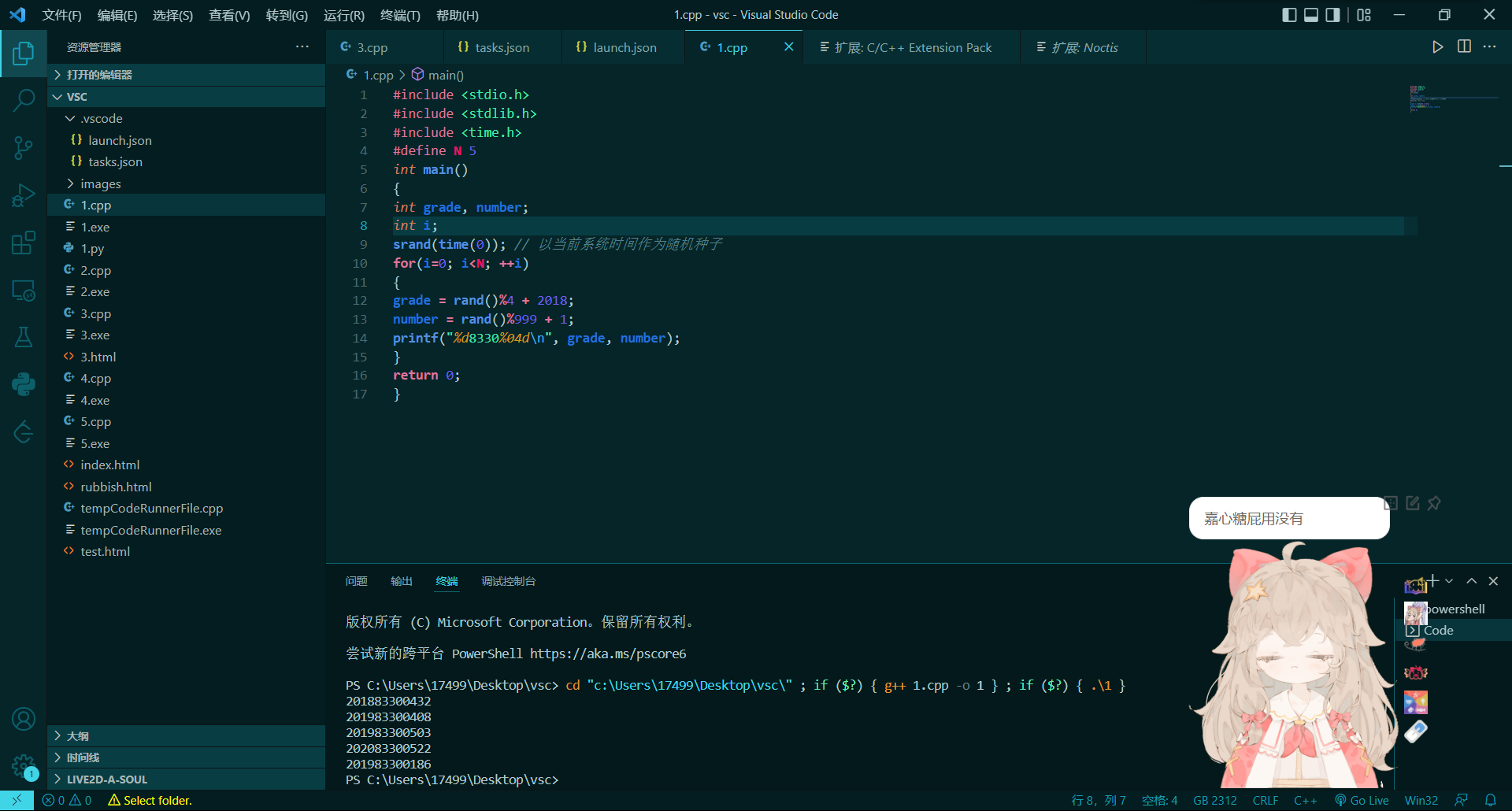Open Explorer panel More Actions ellipsis
Image resolution: width=1512 pixels, height=811 pixels.
(302, 47)
